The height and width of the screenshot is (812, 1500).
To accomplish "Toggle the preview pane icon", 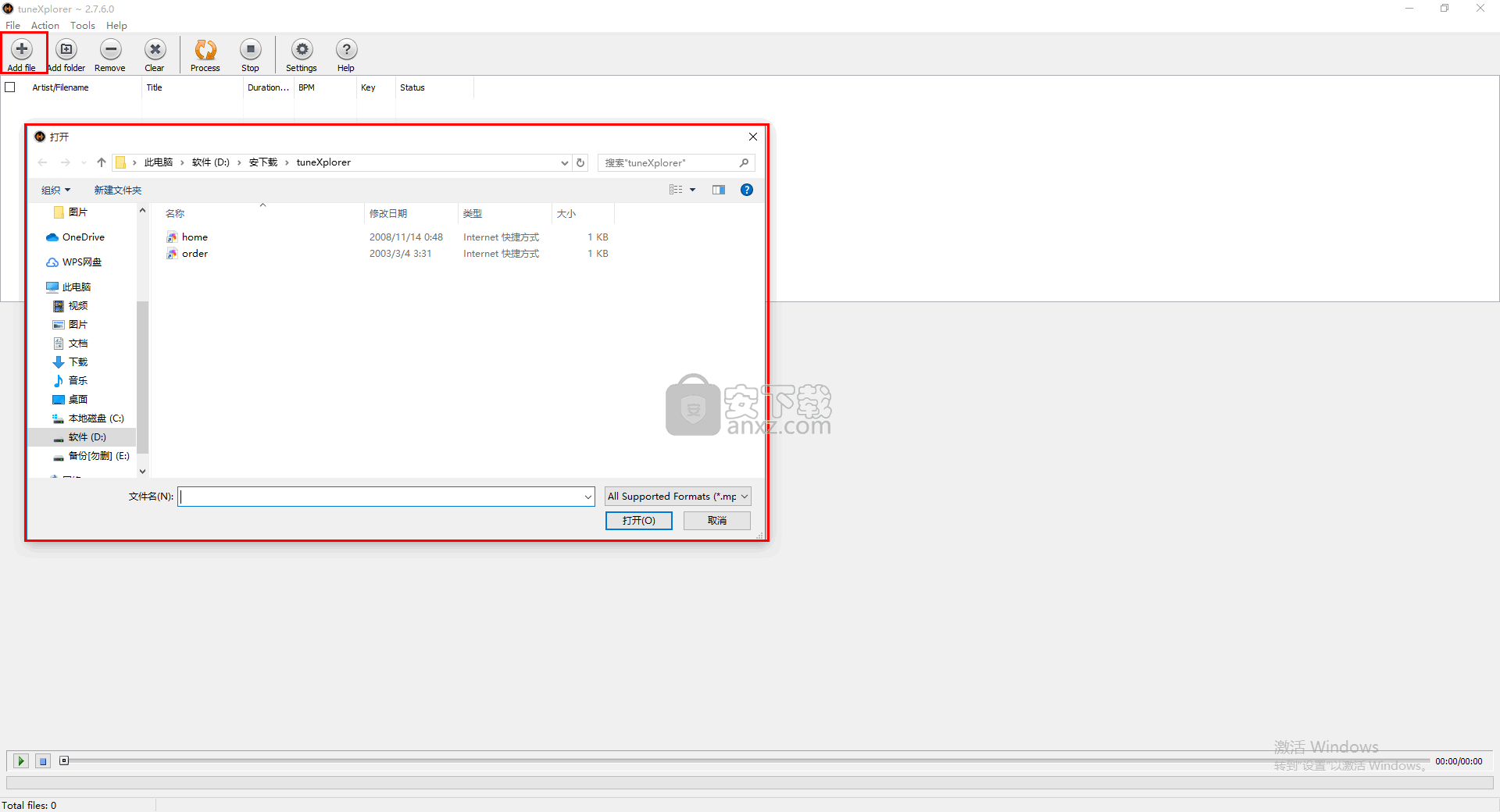I will (719, 190).
